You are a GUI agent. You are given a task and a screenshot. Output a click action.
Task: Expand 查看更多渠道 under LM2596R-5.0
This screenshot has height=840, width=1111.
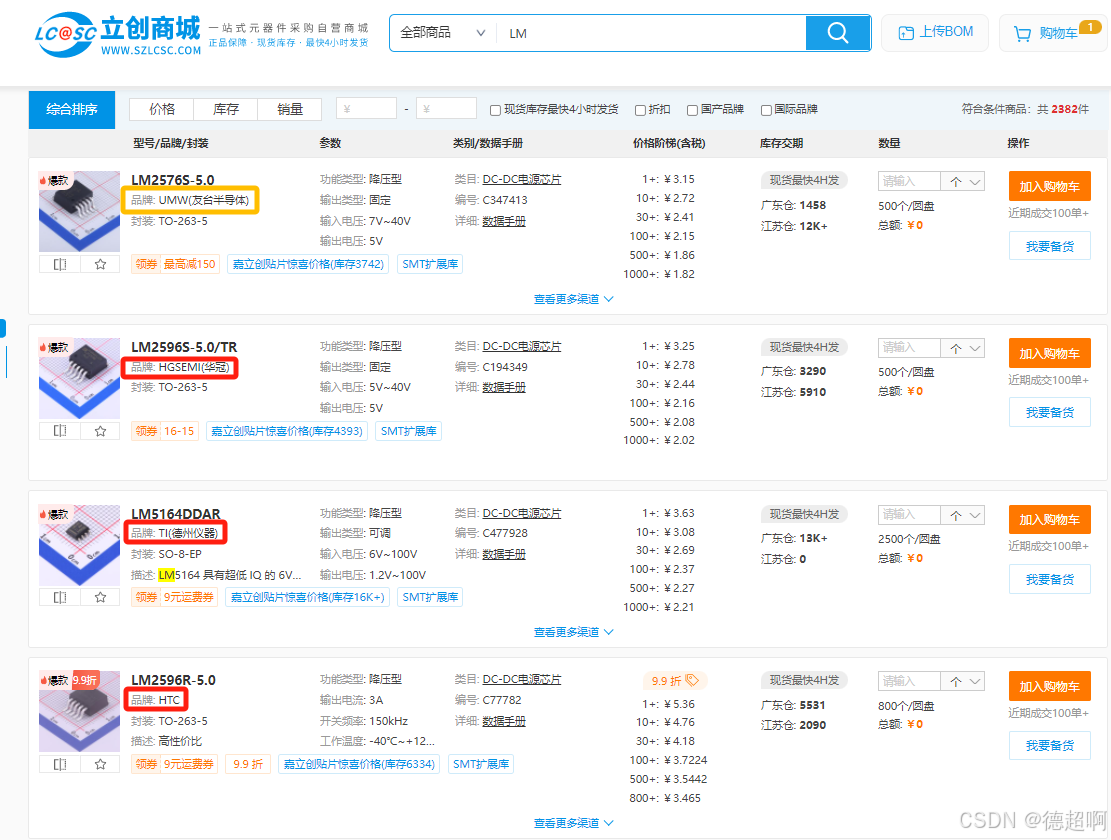(573, 823)
